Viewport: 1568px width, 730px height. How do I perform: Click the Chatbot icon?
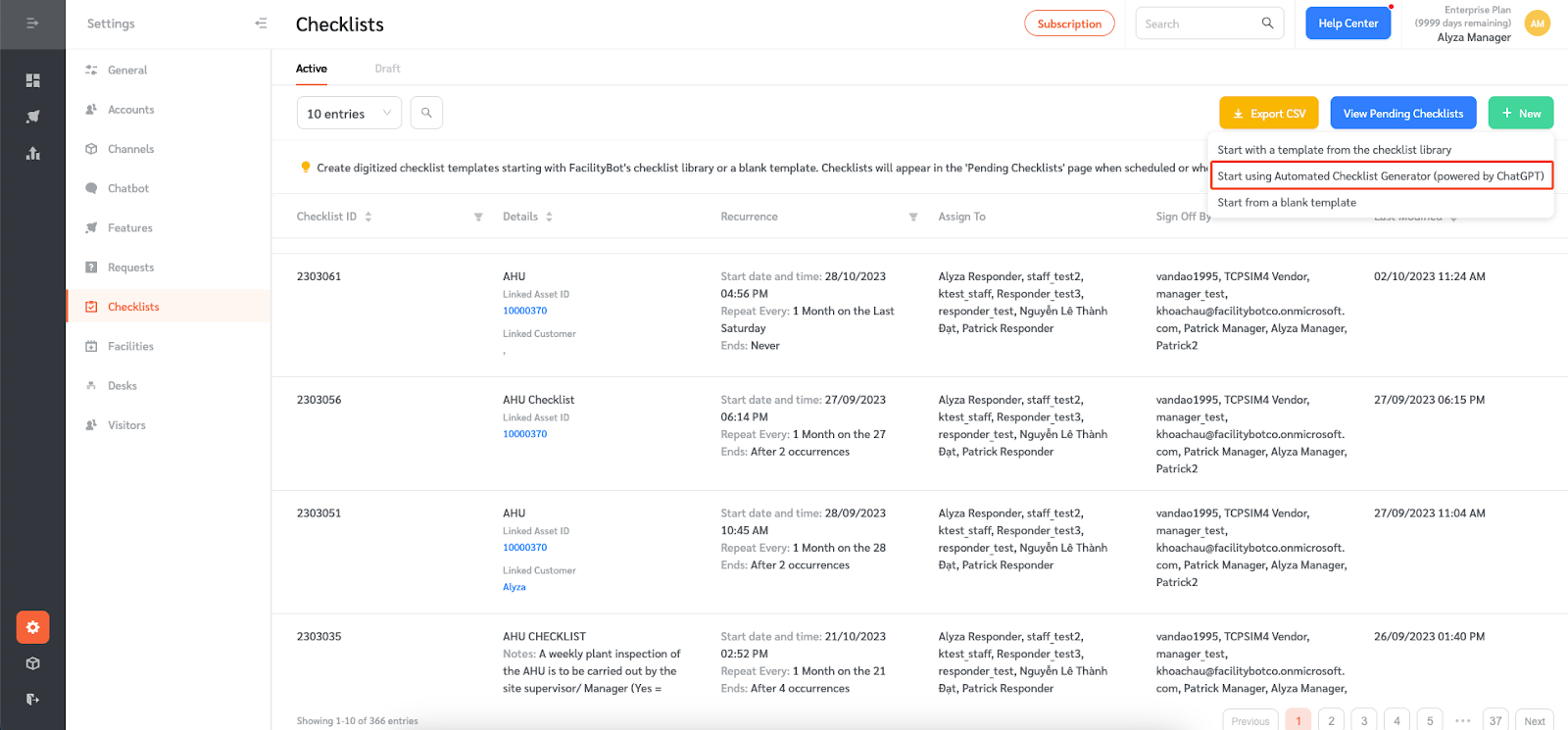coord(91,188)
